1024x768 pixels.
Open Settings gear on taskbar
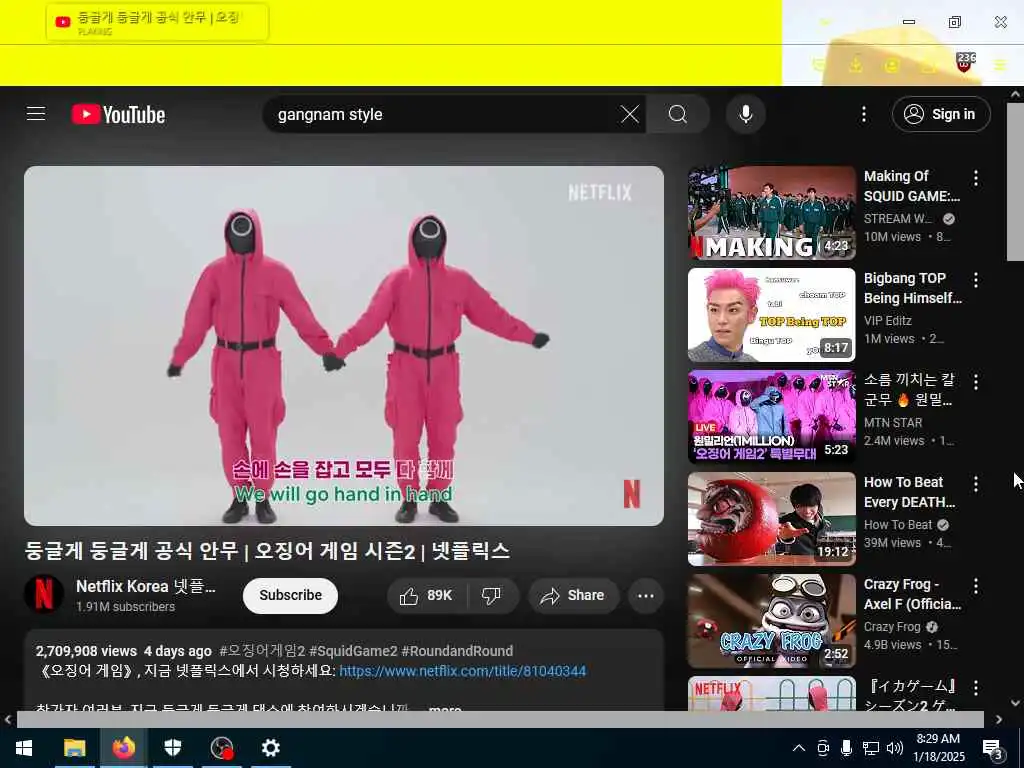pyautogui.click(x=270, y=748)
